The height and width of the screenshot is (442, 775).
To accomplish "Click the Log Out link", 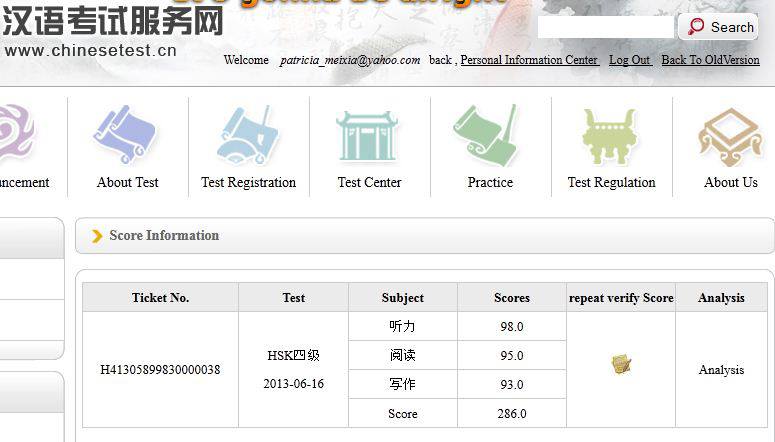I will pos(630,60).
